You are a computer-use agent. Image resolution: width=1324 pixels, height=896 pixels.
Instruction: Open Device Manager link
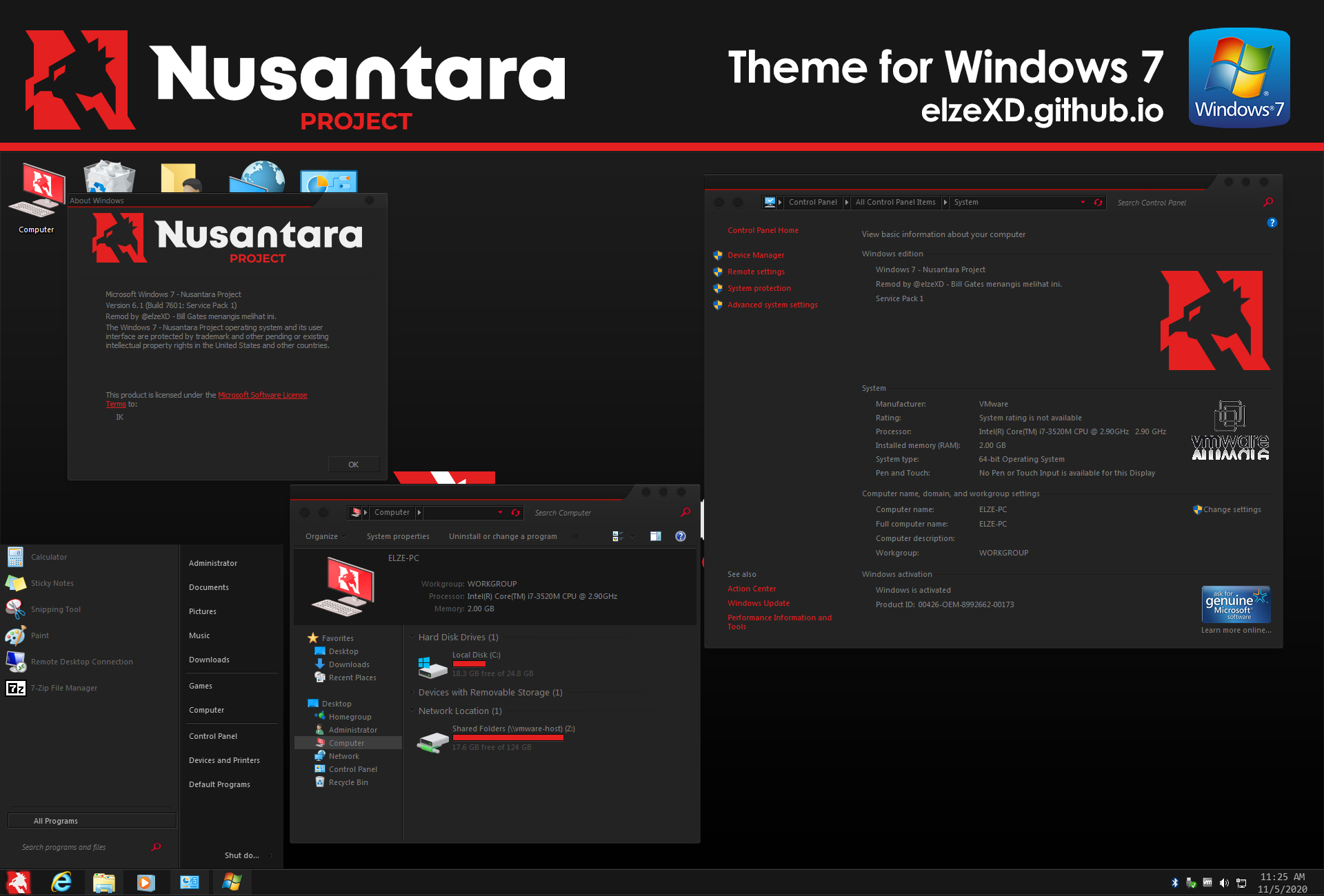(x=756, y=255)
